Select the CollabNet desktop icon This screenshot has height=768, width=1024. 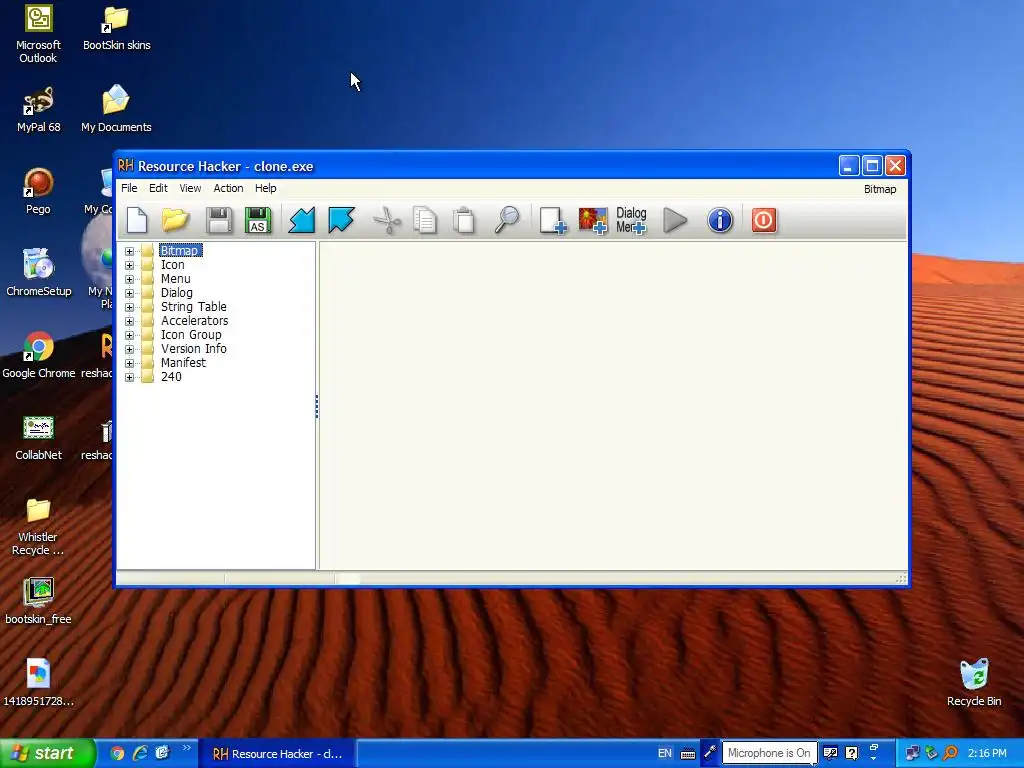tap(39, 437)
